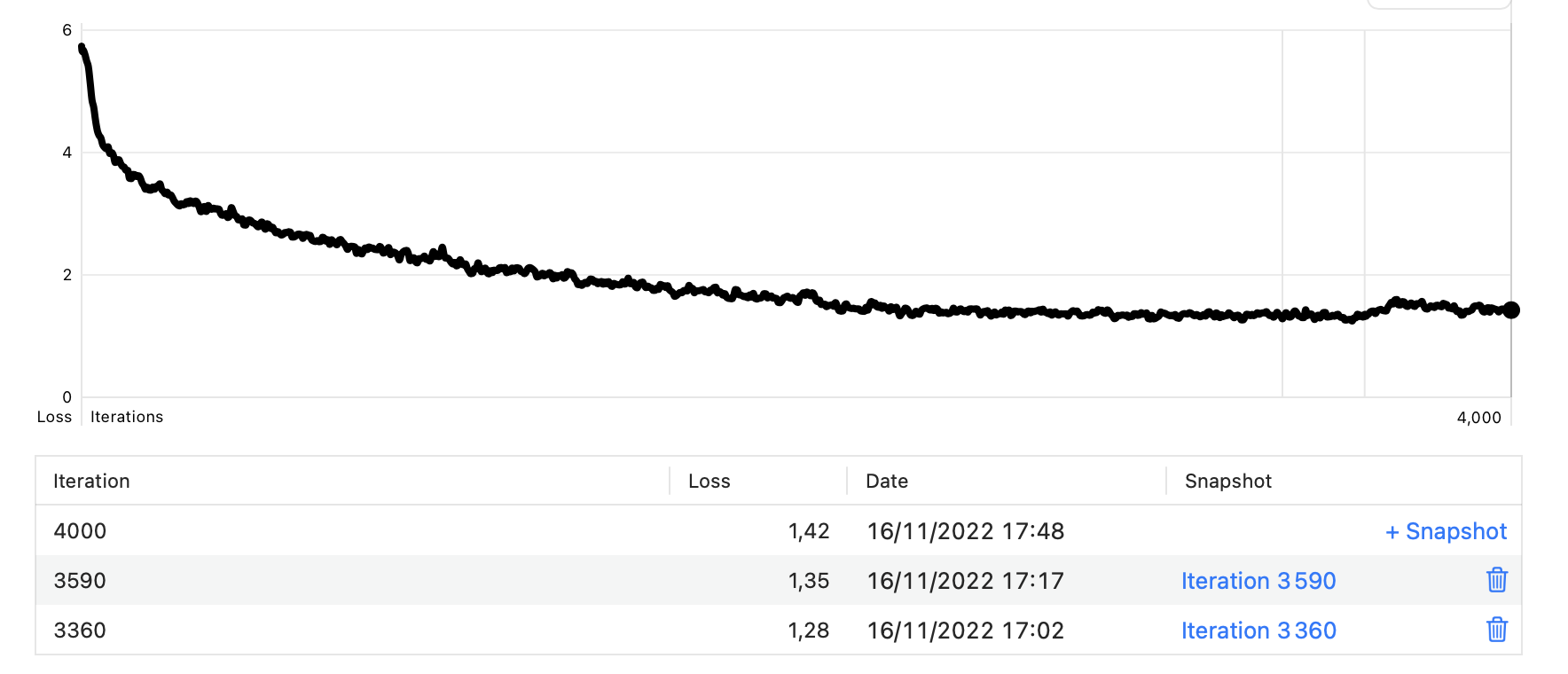Click the black endpoint dot on loss curve

pos(1511,310)
